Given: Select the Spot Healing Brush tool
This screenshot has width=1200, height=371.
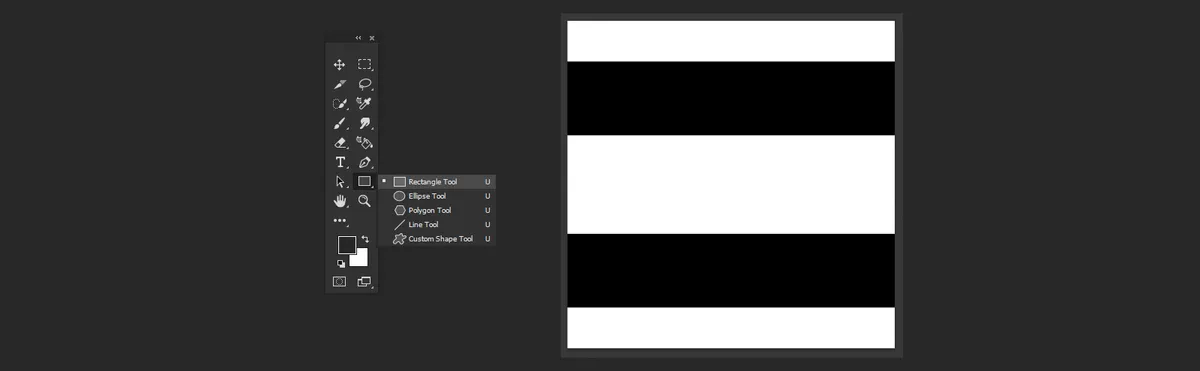Looking at the screenshot, I should [x=340, y=103].
